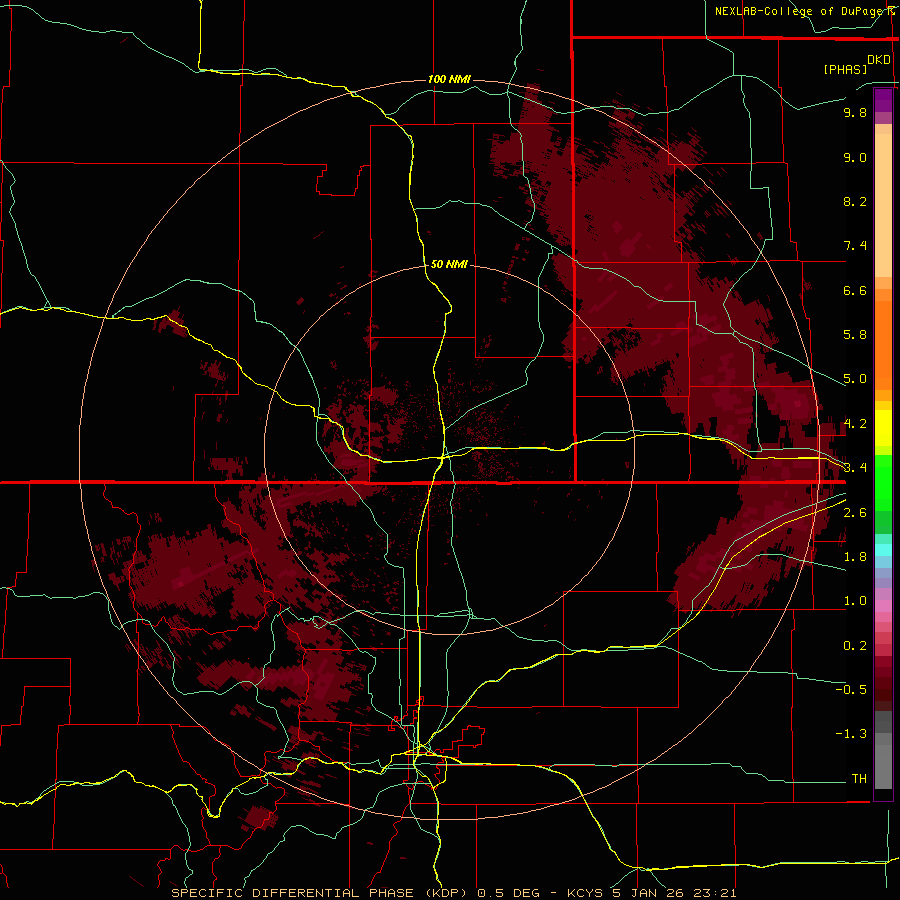Click the TH threshold label on legend

(859, 779)
